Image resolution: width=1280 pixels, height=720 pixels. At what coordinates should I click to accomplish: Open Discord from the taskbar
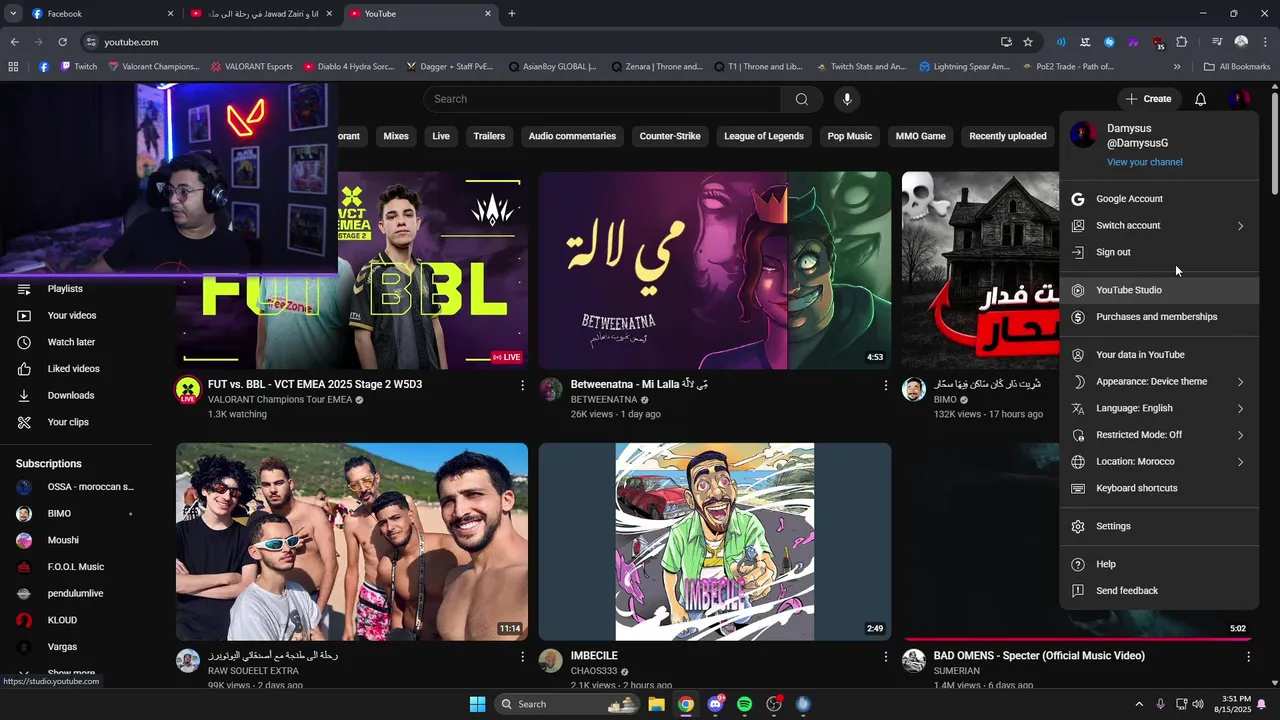[715, 704]
